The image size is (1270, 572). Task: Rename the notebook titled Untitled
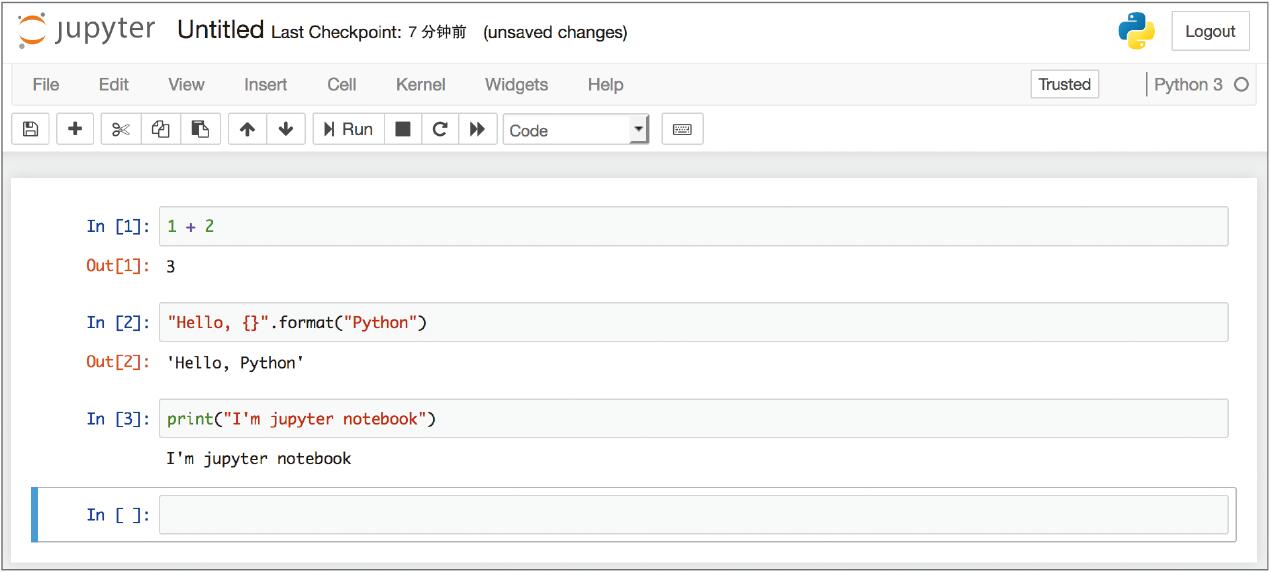coord(220,30)
